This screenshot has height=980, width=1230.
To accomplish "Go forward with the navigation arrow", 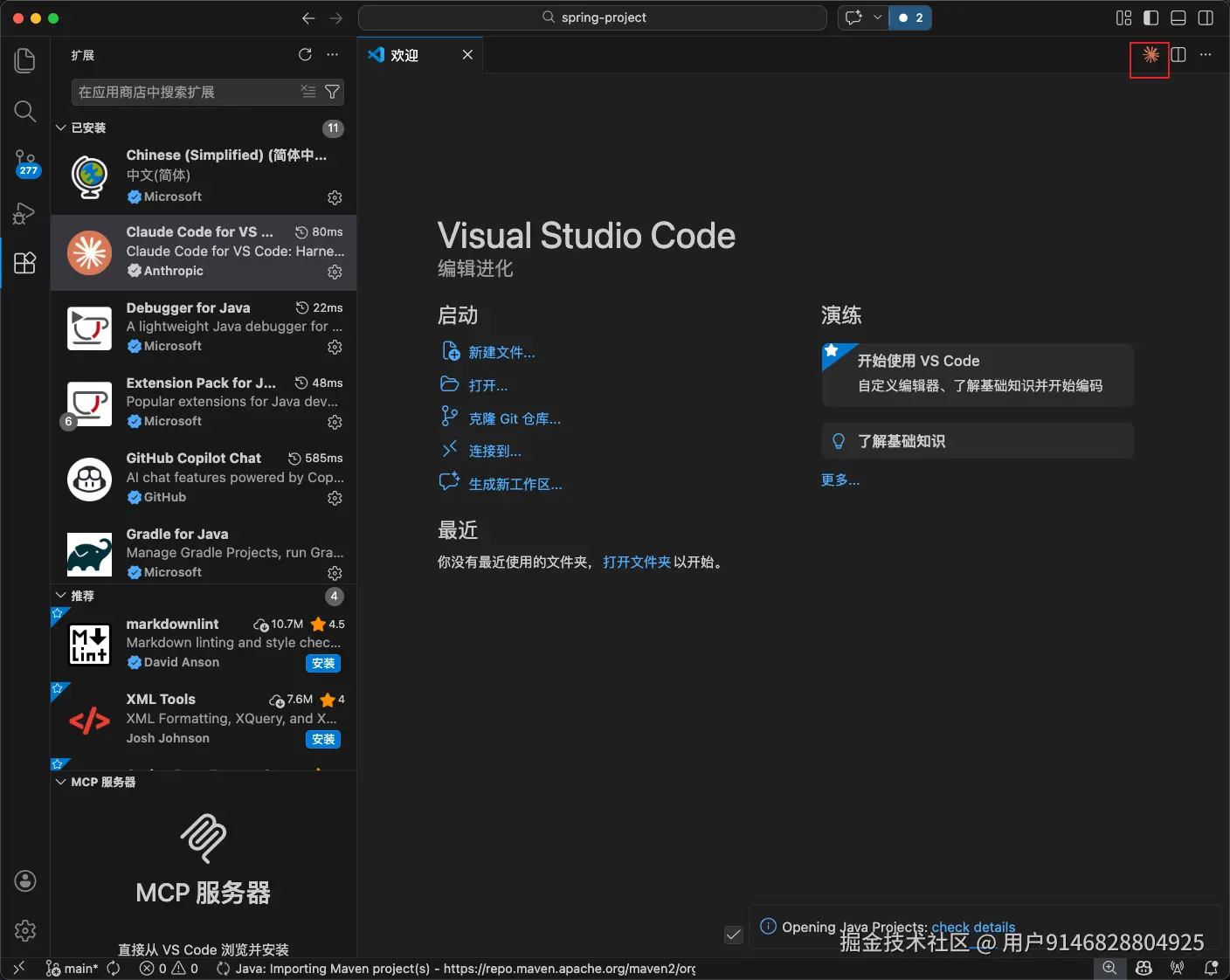I will 336,17.
